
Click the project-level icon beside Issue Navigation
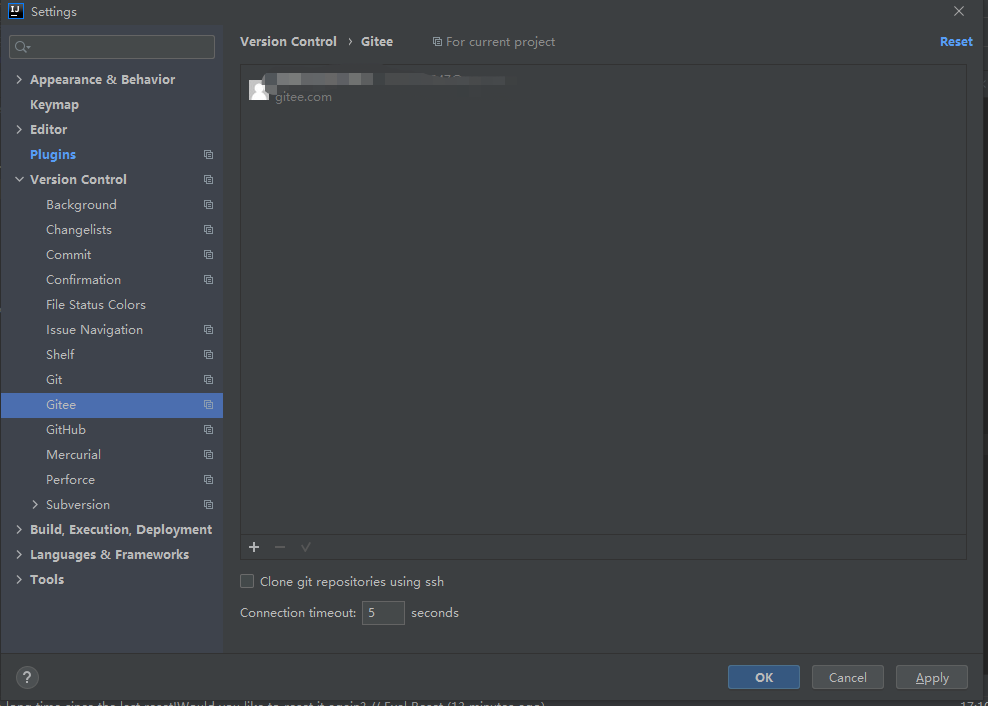click(x=209, y=330)
